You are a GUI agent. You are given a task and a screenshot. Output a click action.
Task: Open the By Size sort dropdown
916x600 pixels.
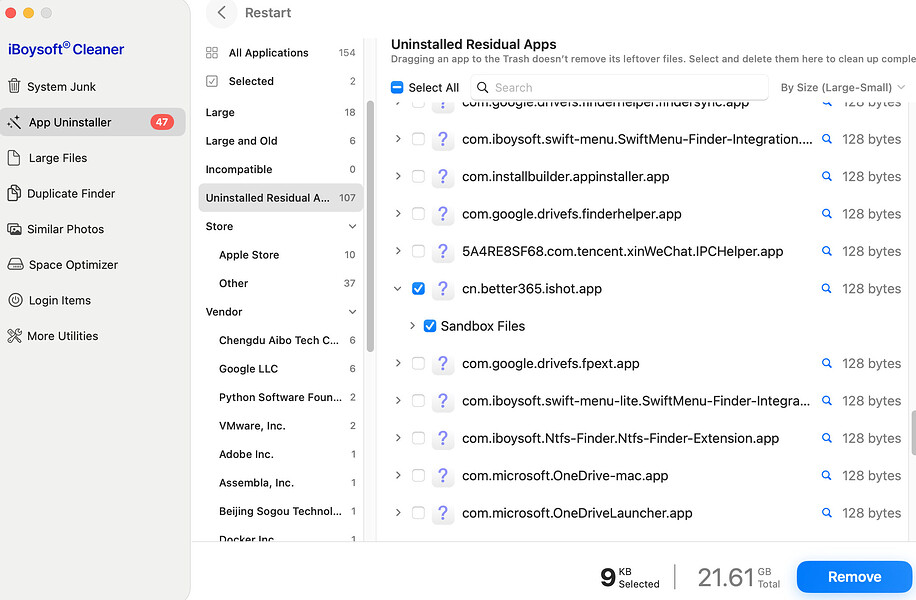tap(842, 88)
